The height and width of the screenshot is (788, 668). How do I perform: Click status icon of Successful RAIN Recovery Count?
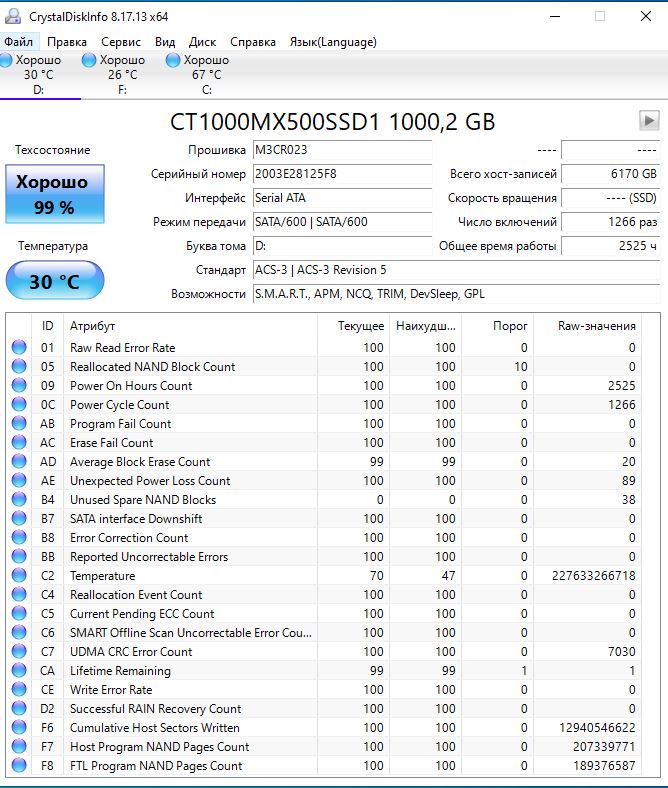[19, 708]
